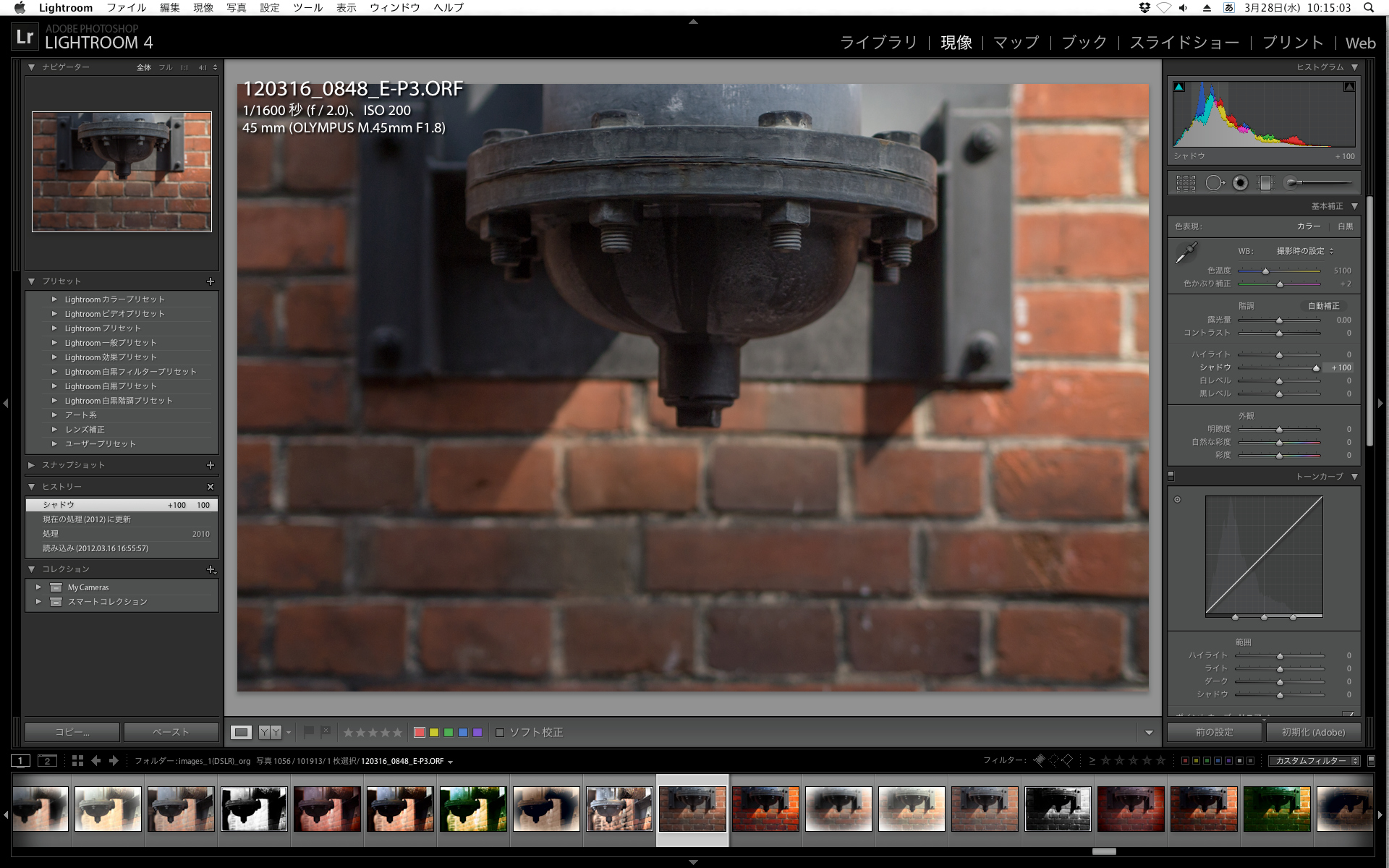Pick the white balance eyedropper tool
Image resolution: width=1389 pixels, height=868 pixels.
(x=1186, y=253)
